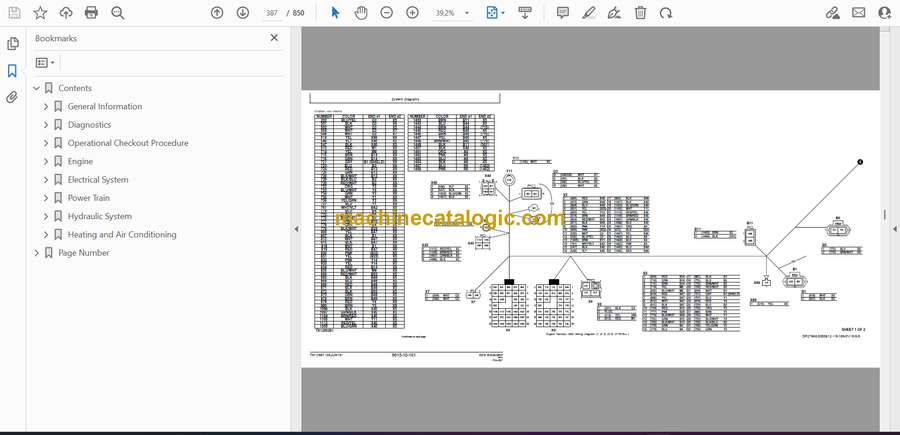
Task: Print the document with printer icon
Action: point(91,13)
